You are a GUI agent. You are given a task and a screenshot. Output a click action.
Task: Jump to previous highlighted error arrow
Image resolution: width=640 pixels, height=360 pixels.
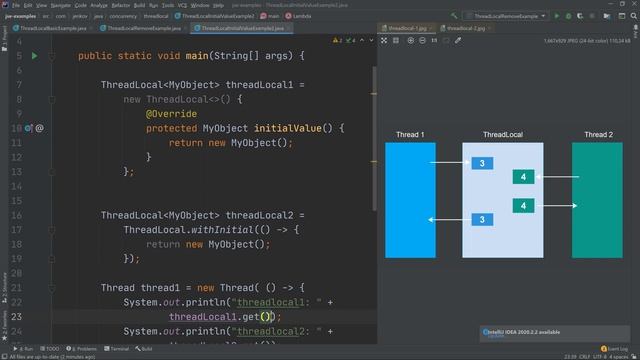pos(362,40)
